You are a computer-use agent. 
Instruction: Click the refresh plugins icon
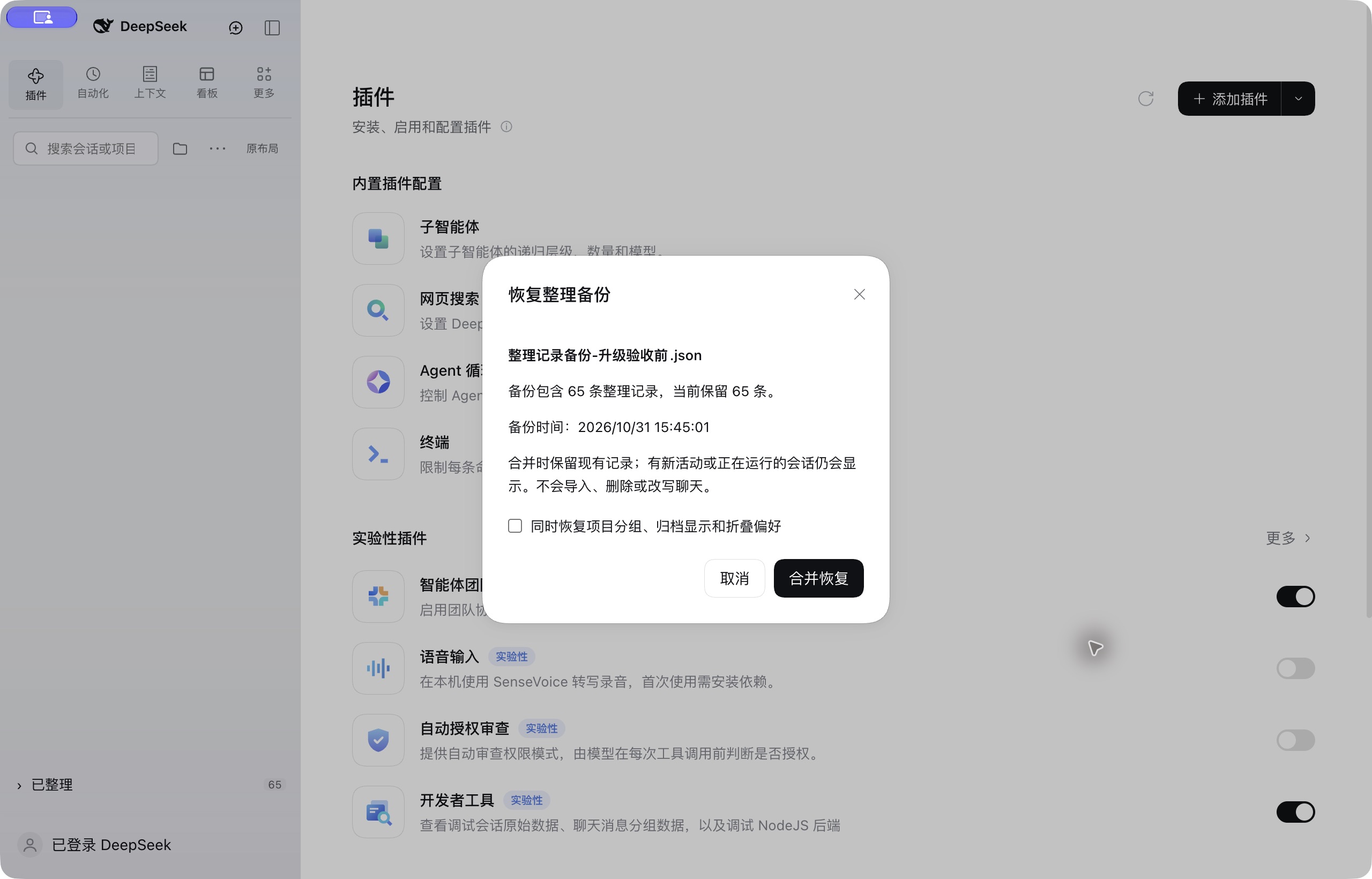(1145, 99)
